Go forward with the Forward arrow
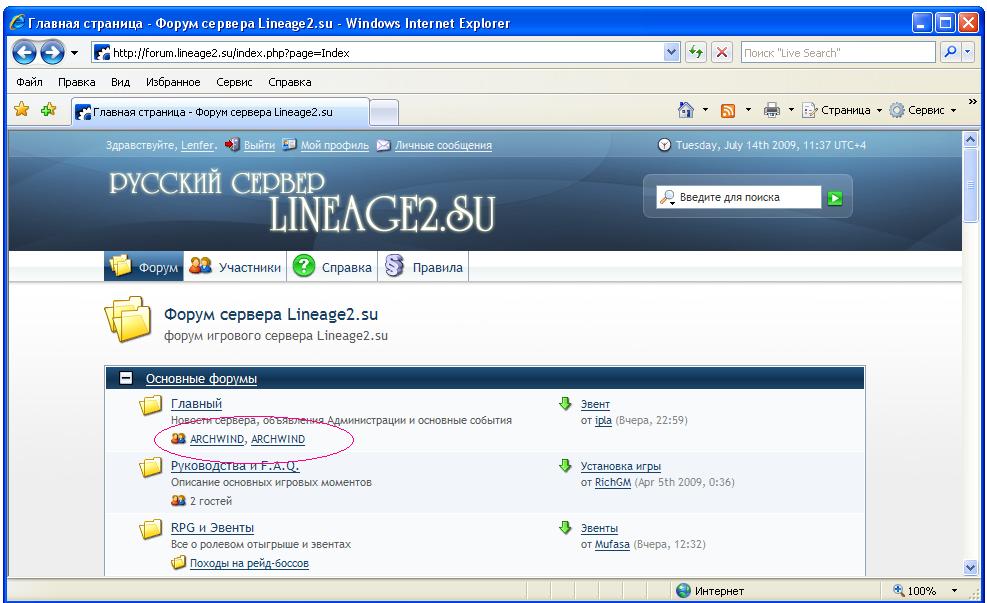Image resolution: width=987 pixels, height=603 pixels. (x=52, y=52)
